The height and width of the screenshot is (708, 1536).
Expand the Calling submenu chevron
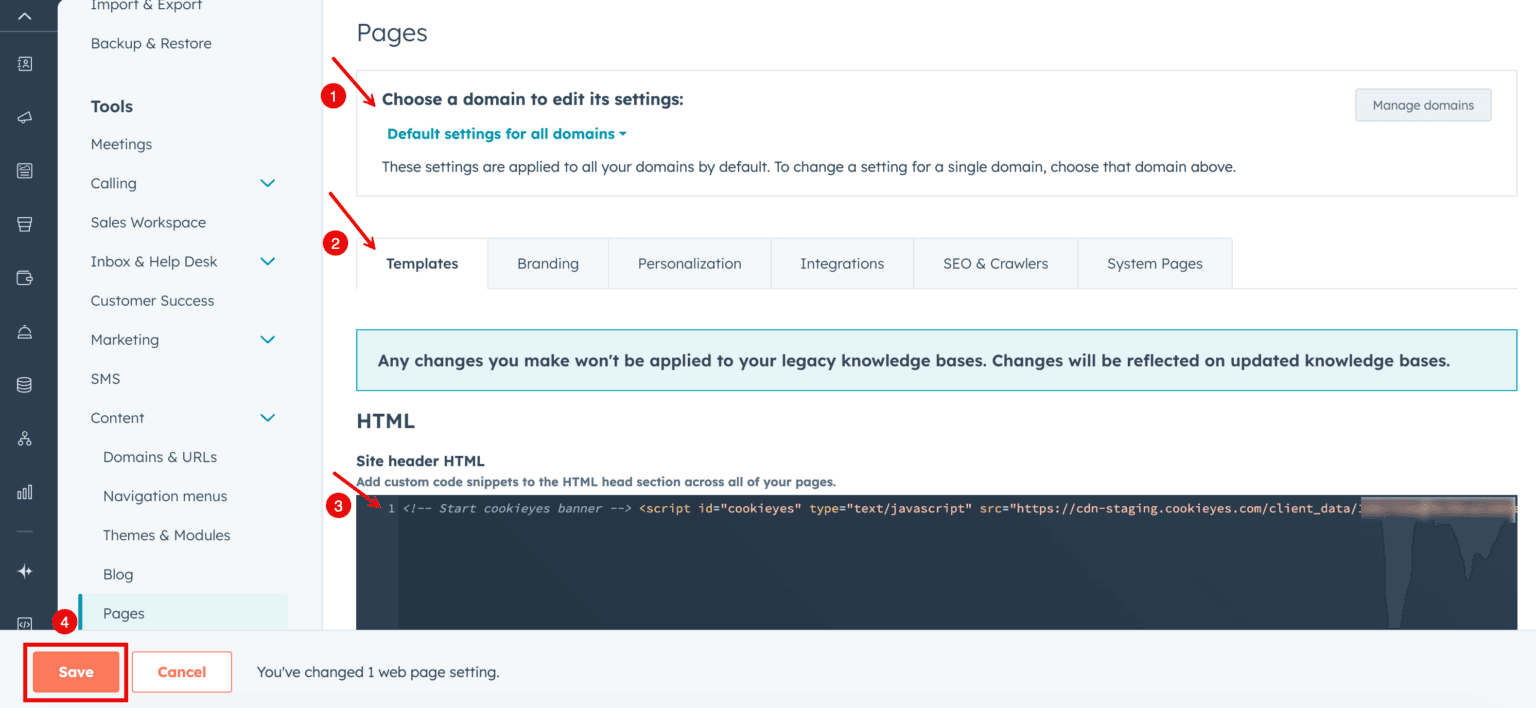pyautogui.click(x=267, y=183)
